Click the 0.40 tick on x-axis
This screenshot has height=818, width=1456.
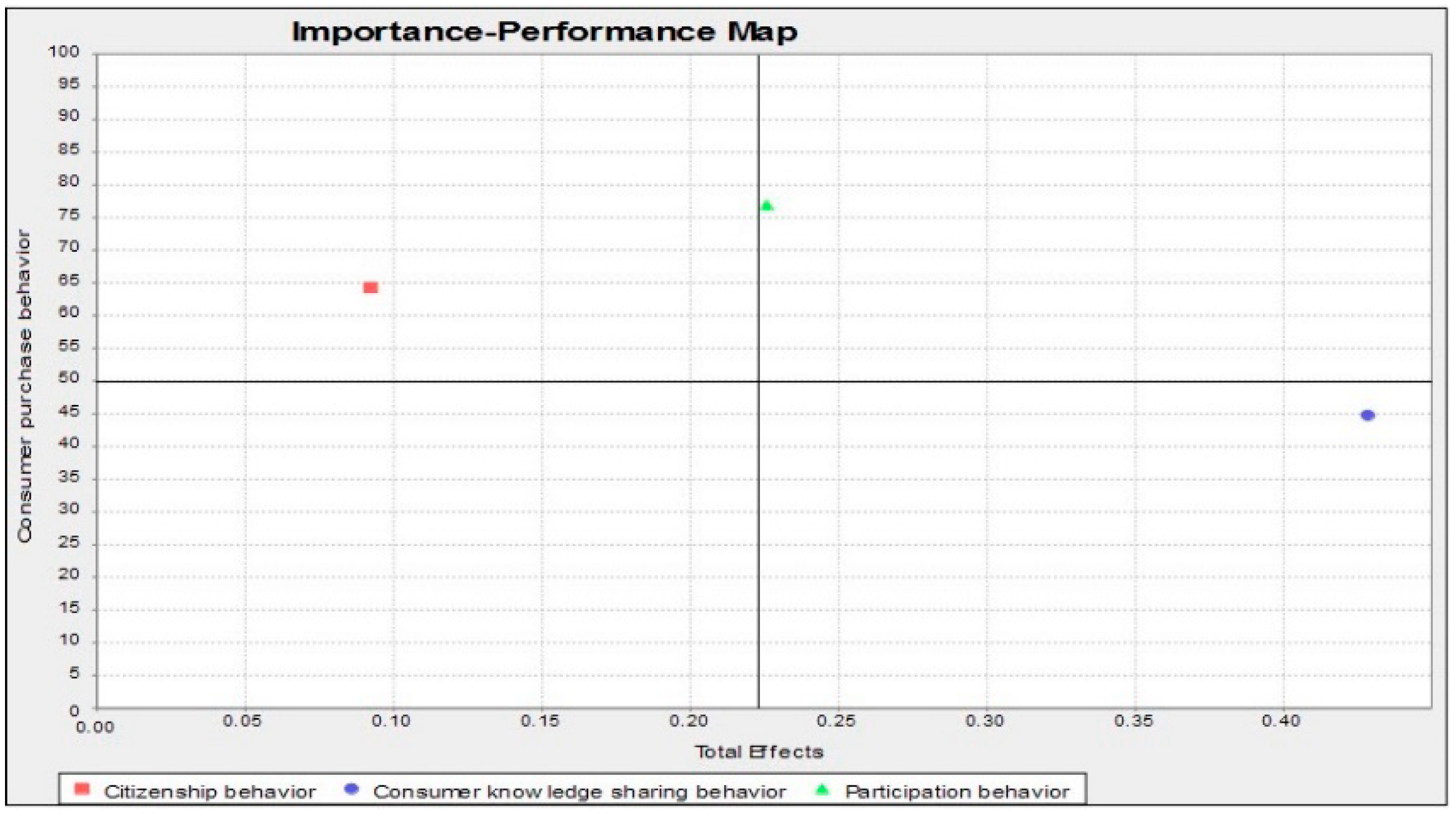(x=1280, y=721)
